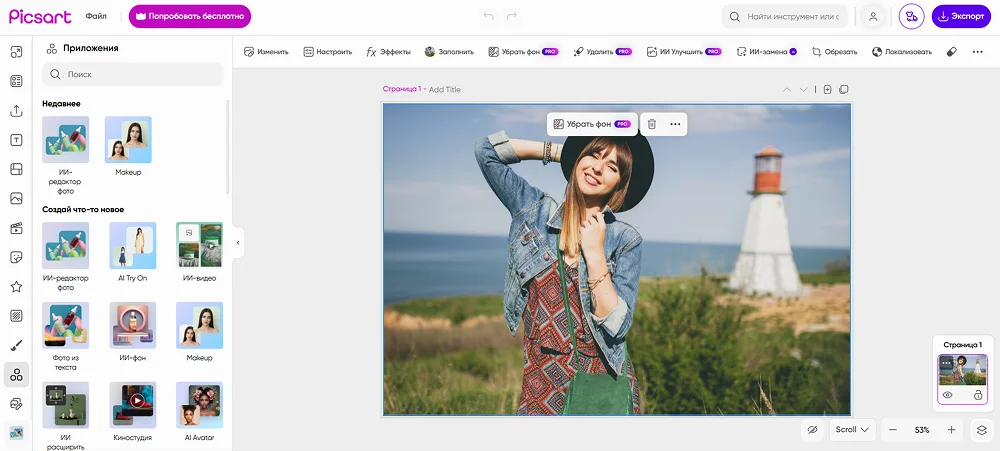Toggle the crossed-eye hide button near Scroll
This screenshot has height=451, width=1000.
813,430
